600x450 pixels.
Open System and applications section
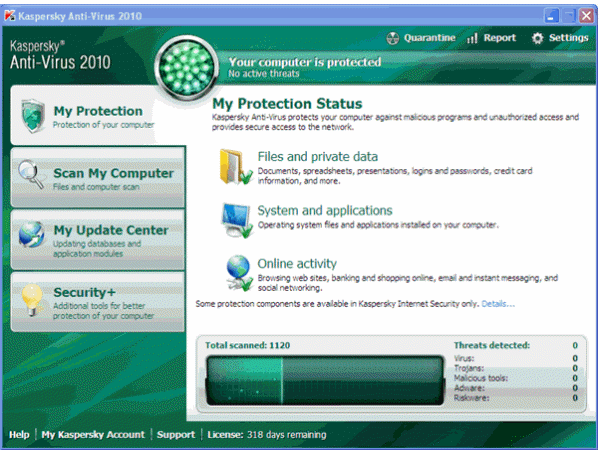(x=325, y=210)
